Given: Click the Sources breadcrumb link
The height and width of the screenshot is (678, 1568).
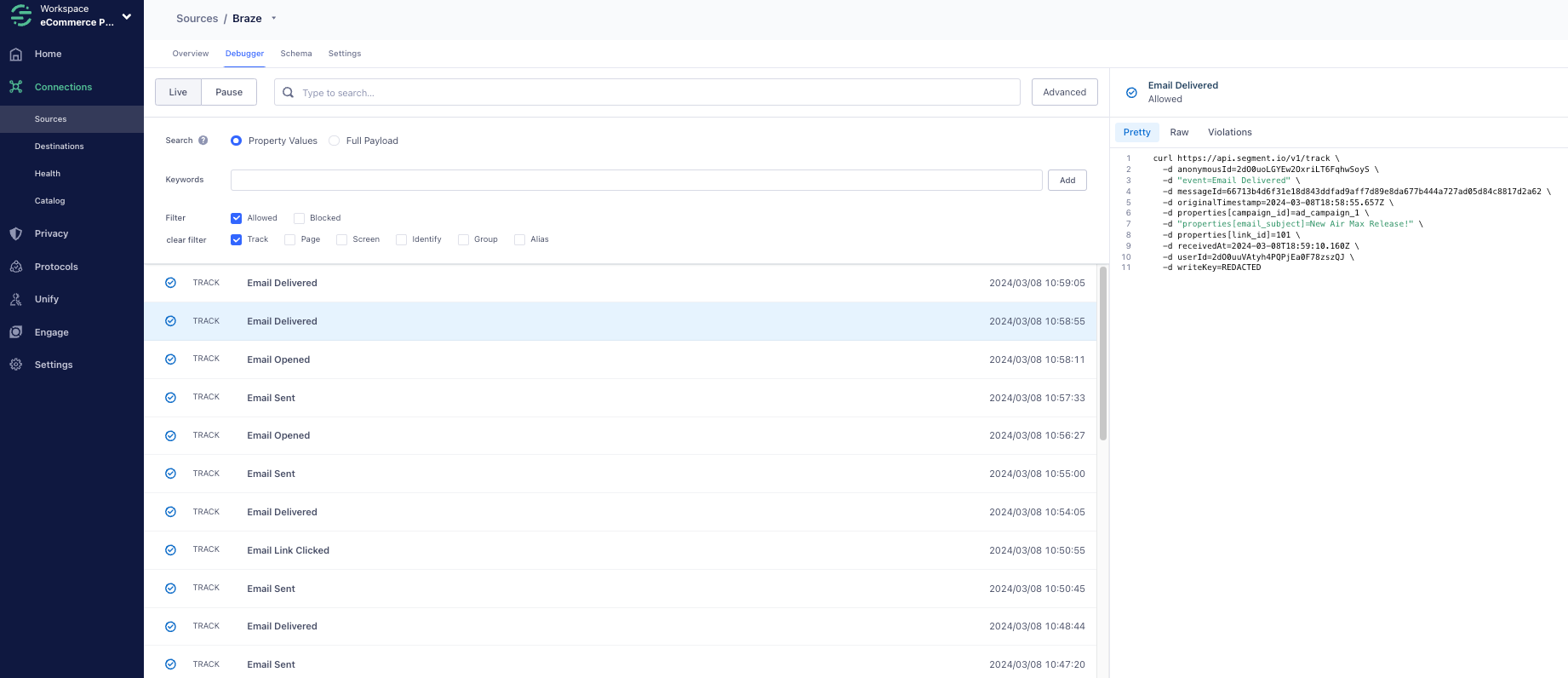Looking at the screenshot, I should [197, 19].
